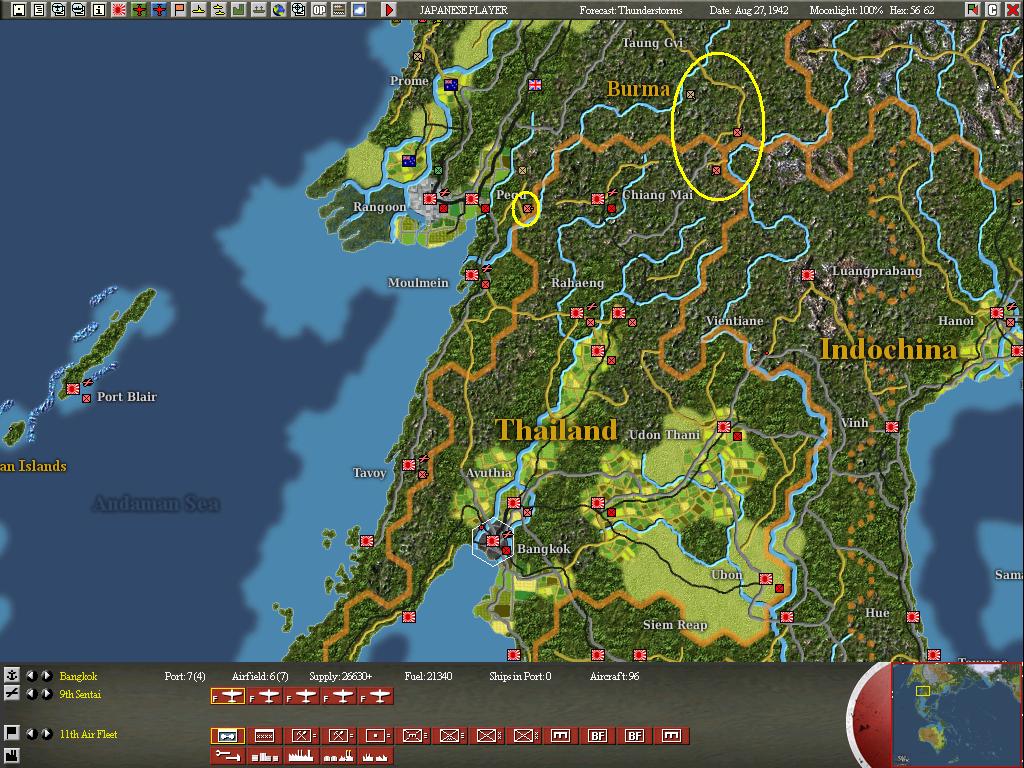This screenshot has width=1024, height=768.
Task: Click the Bangkok base hex on map
Action: (x=492, y=541)
